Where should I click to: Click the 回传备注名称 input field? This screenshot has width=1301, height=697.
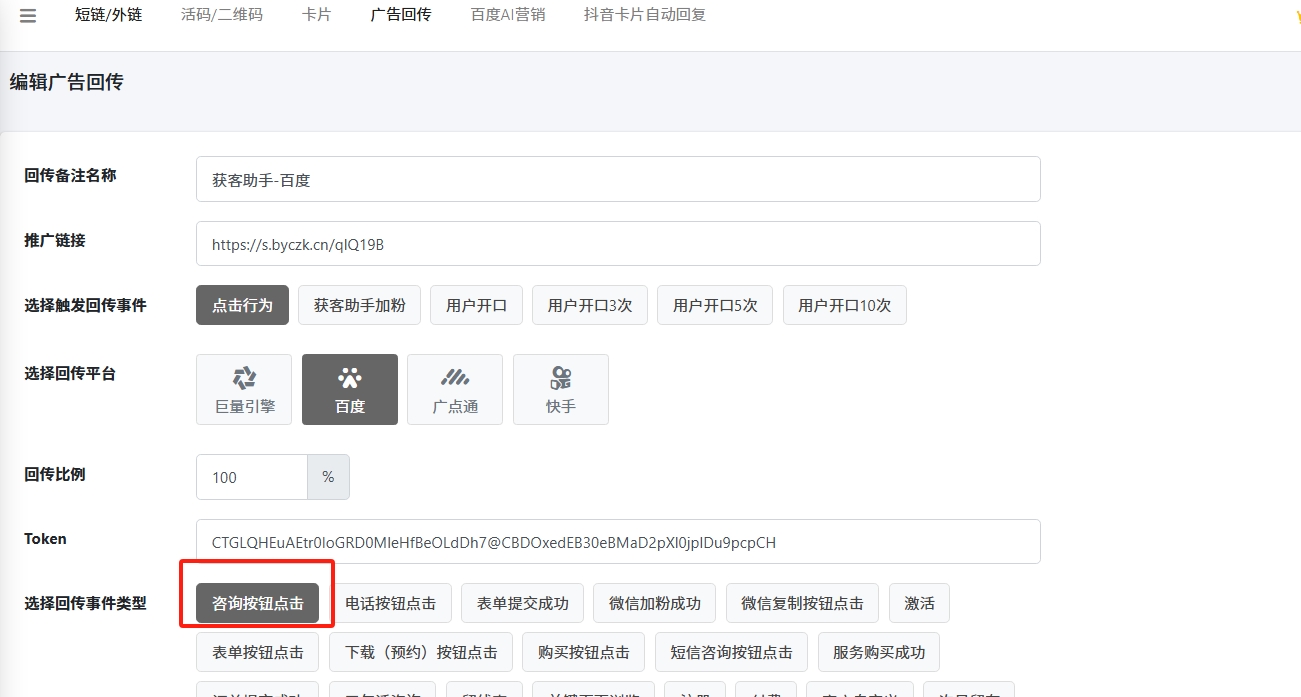pyautogui.click(x=618, y=179)
